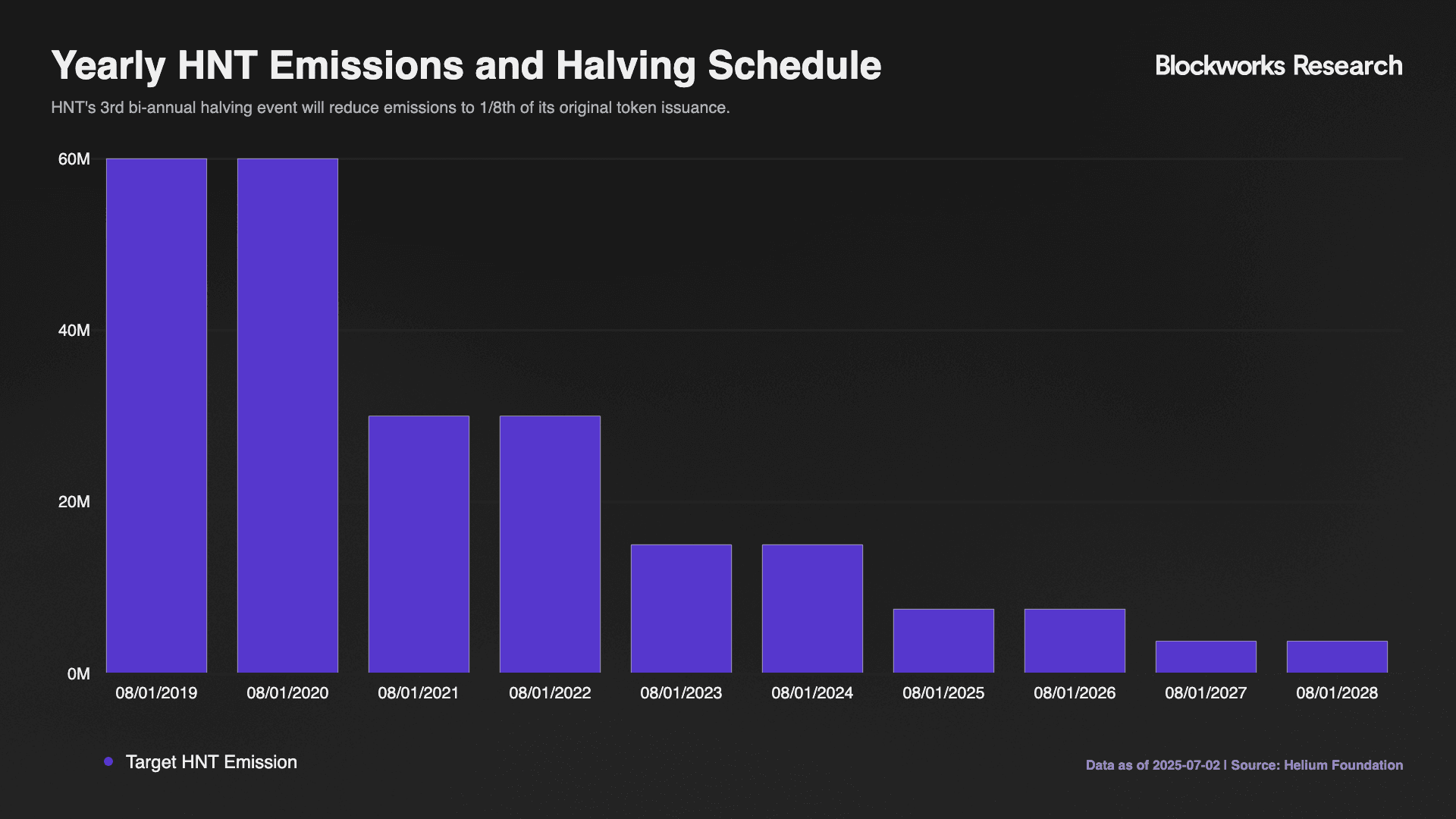Select the 08/01/2026 emission bar
The image size is (1456, 819).
(1075, 641)
